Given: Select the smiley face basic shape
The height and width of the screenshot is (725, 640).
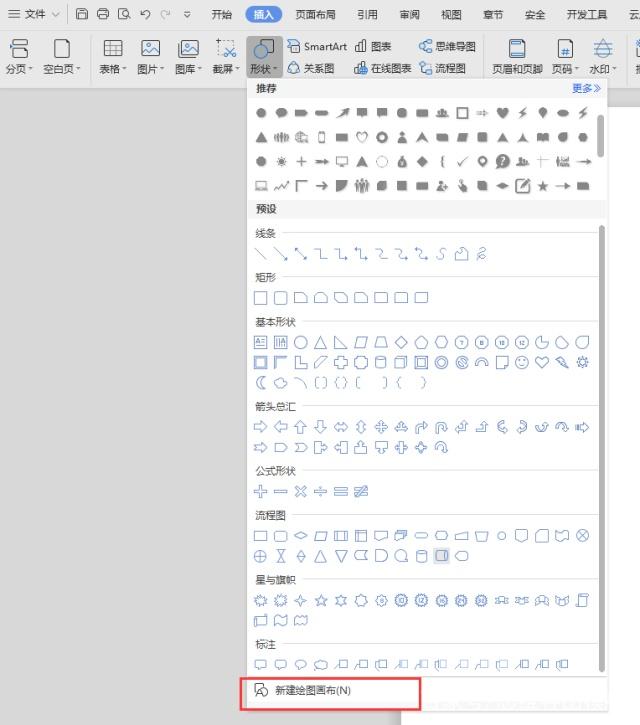Looking at the screenshot, I should (x=522, y=362).
